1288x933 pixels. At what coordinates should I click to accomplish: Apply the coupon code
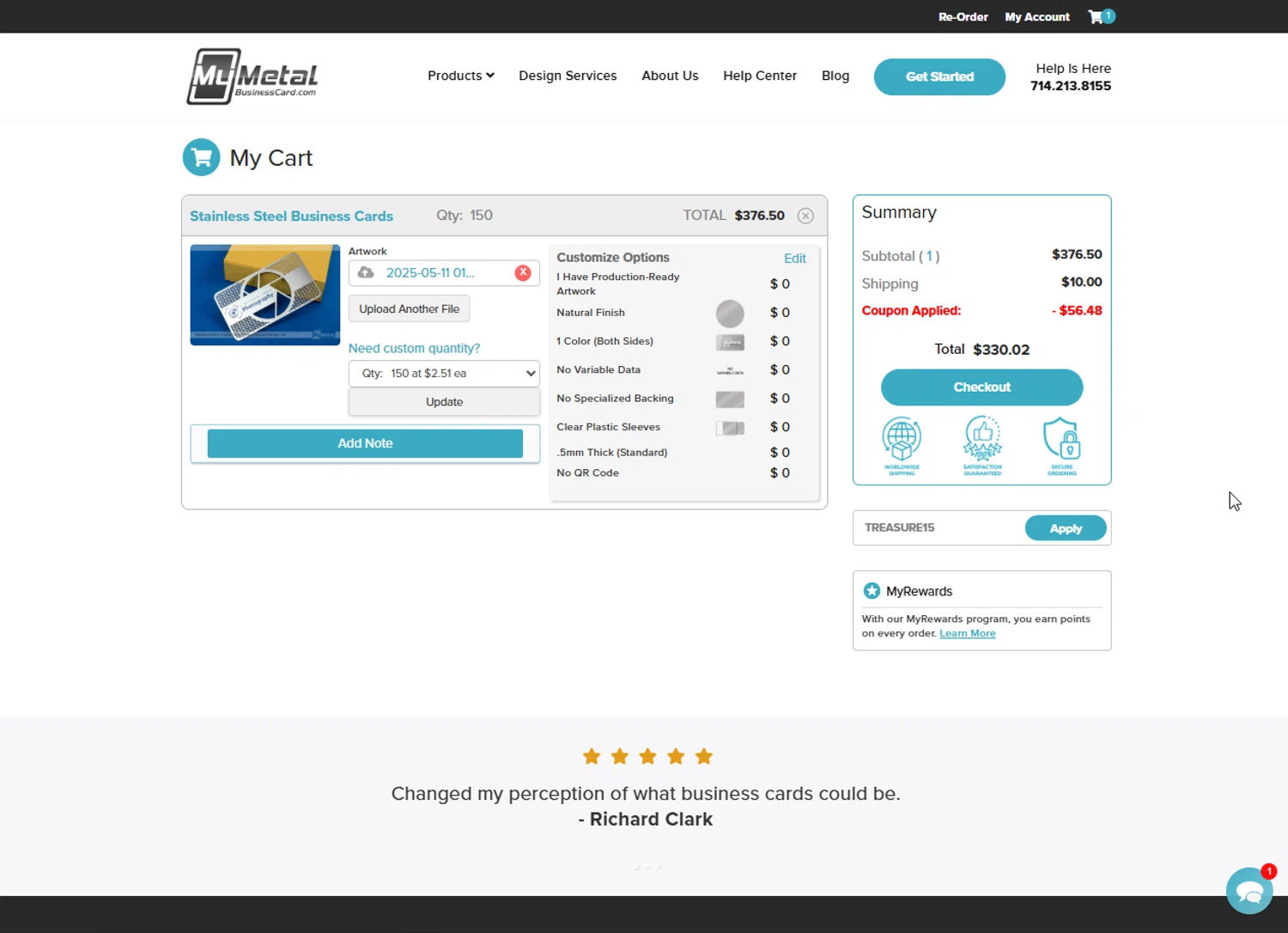click(1066, 528)
